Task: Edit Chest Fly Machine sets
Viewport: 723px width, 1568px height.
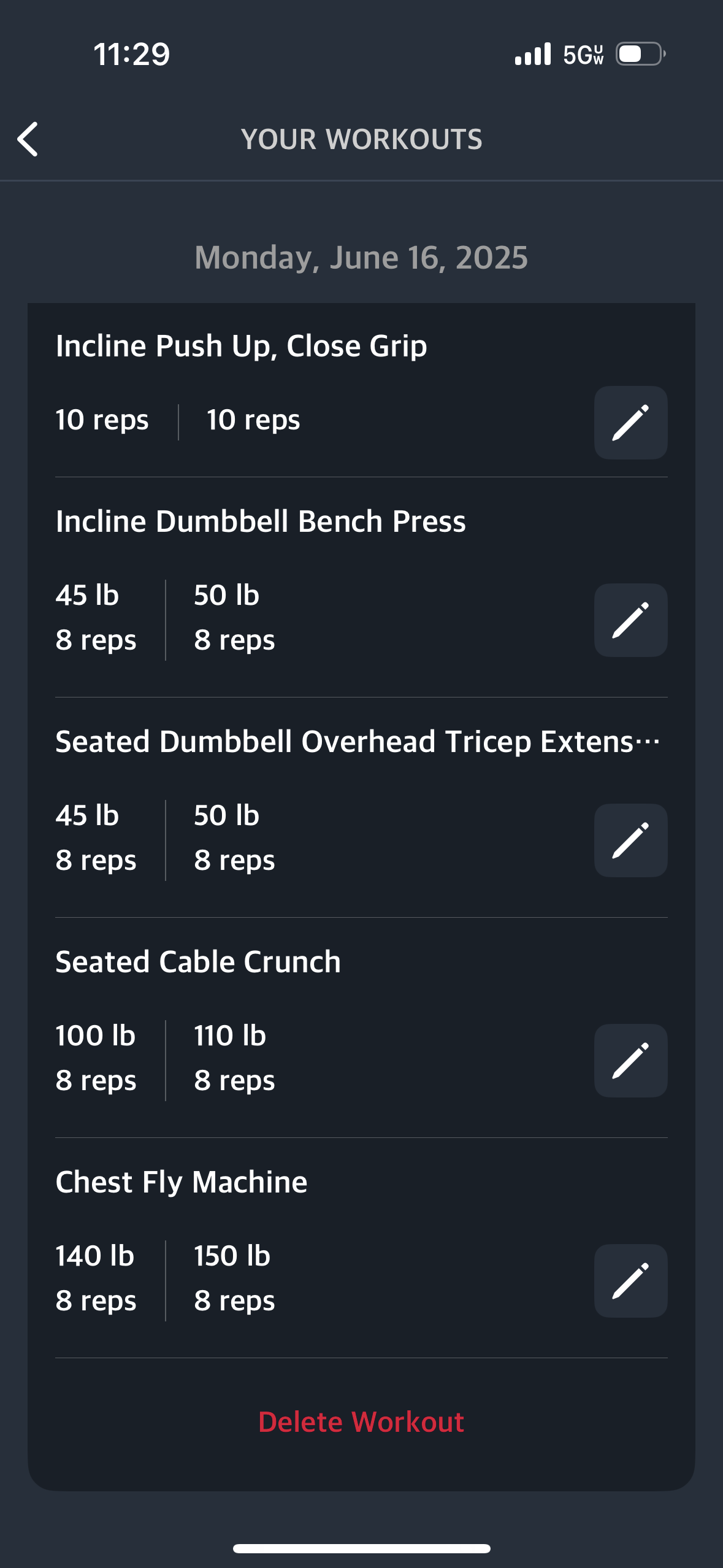Action: 630,1280
